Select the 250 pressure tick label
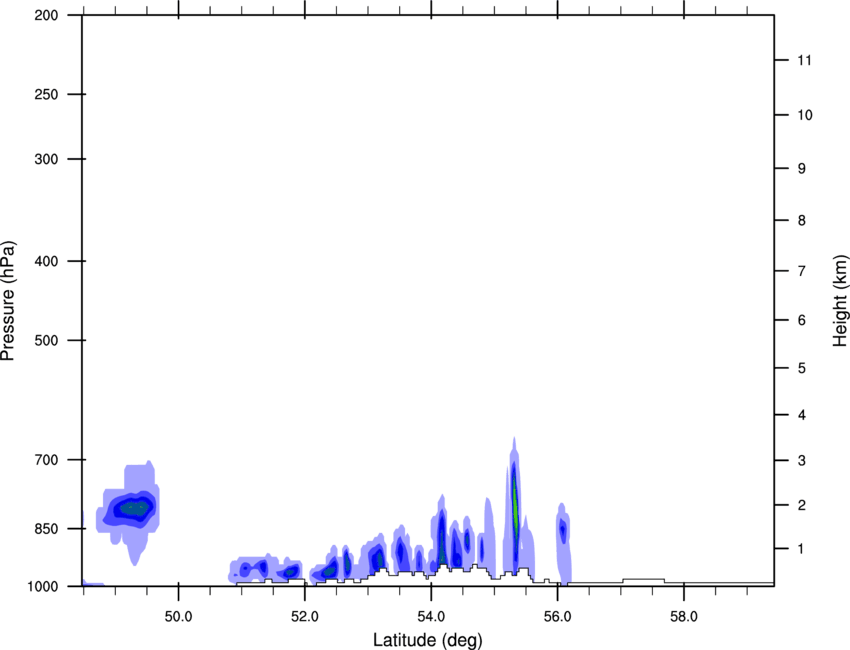 pyautogui.click(x=46, y=94)
